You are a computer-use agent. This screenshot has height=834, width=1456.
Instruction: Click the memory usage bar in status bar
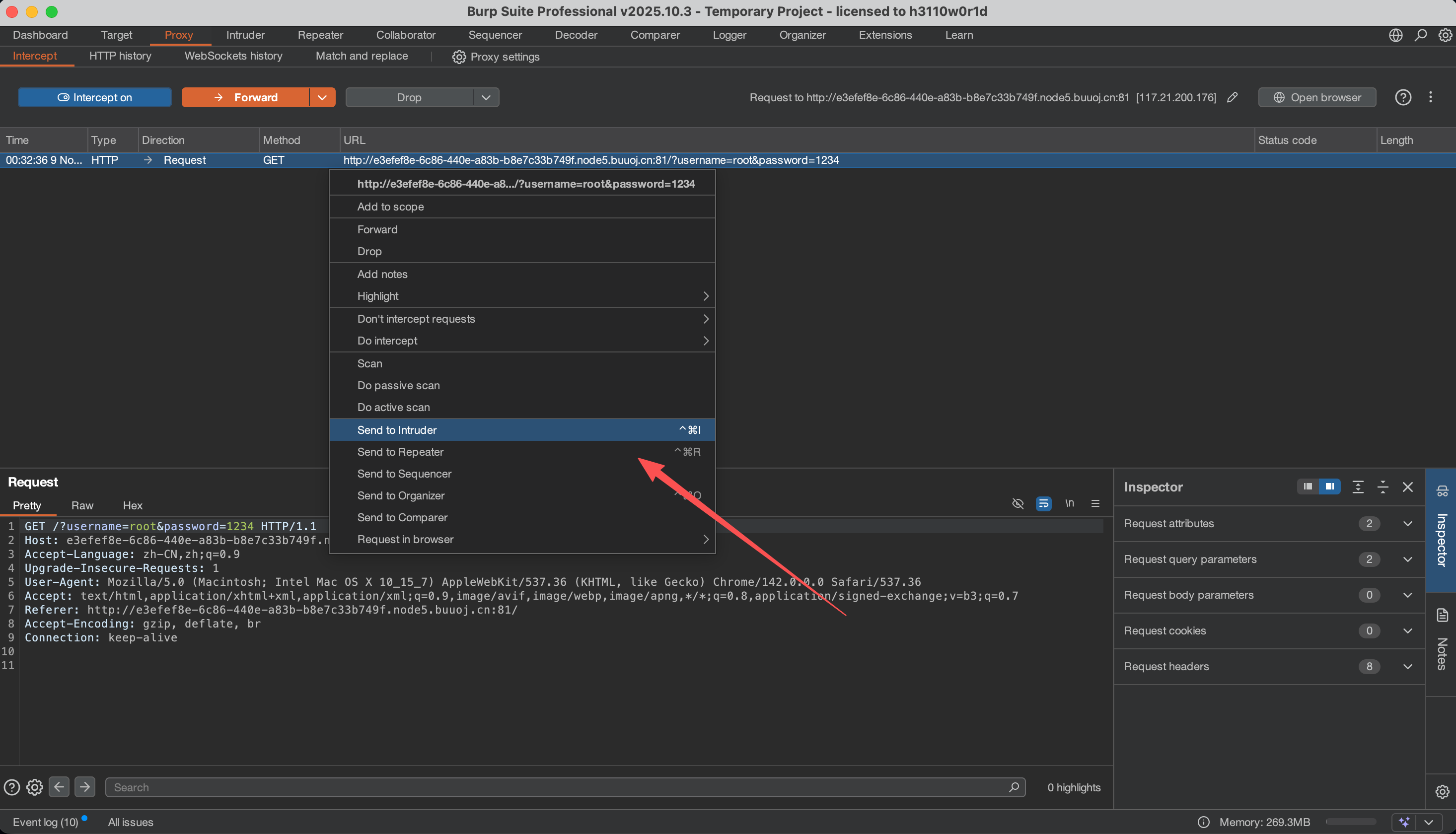pyautogui.click(x=1350, y=822)
